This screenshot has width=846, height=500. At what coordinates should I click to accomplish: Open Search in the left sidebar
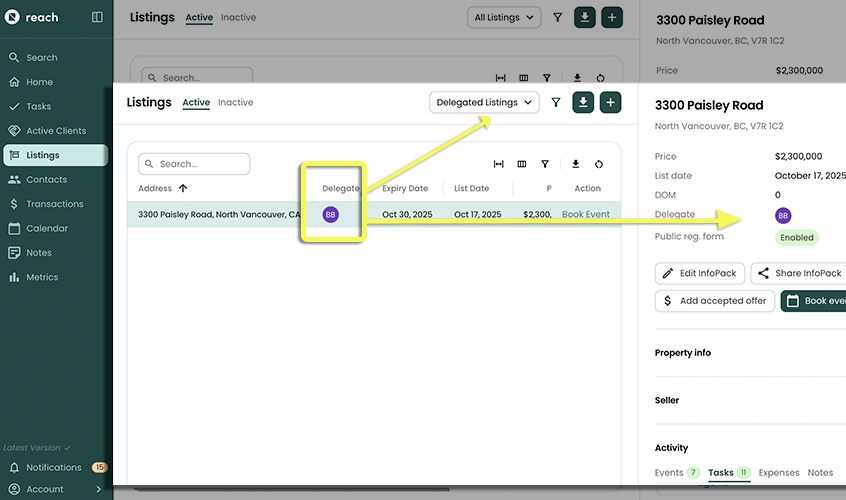pos(41,58)
